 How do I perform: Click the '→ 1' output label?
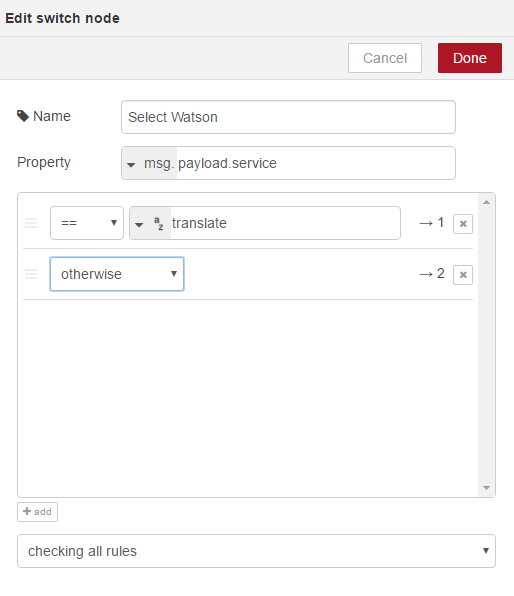click(432, 223)
